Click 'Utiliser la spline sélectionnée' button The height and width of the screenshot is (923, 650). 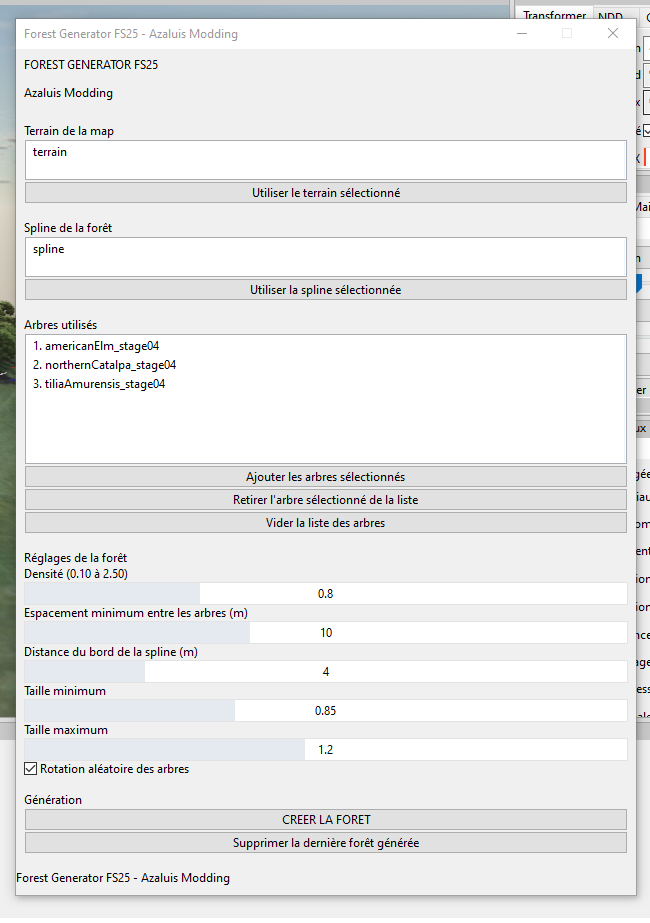click(x=326, y=290)
